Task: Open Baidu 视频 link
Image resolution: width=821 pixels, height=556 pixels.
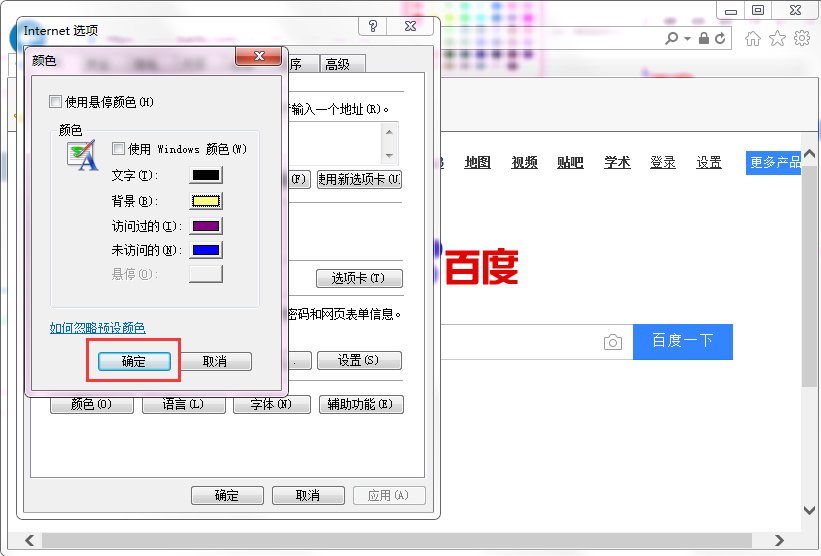Action: point(524,163)
